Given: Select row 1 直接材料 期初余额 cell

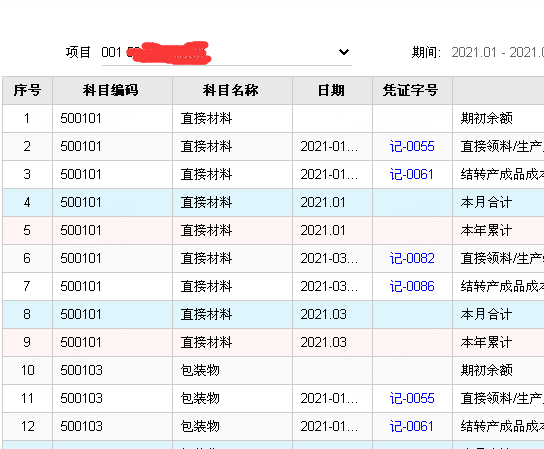Looking at the screenshot, I should click(487, 119).
